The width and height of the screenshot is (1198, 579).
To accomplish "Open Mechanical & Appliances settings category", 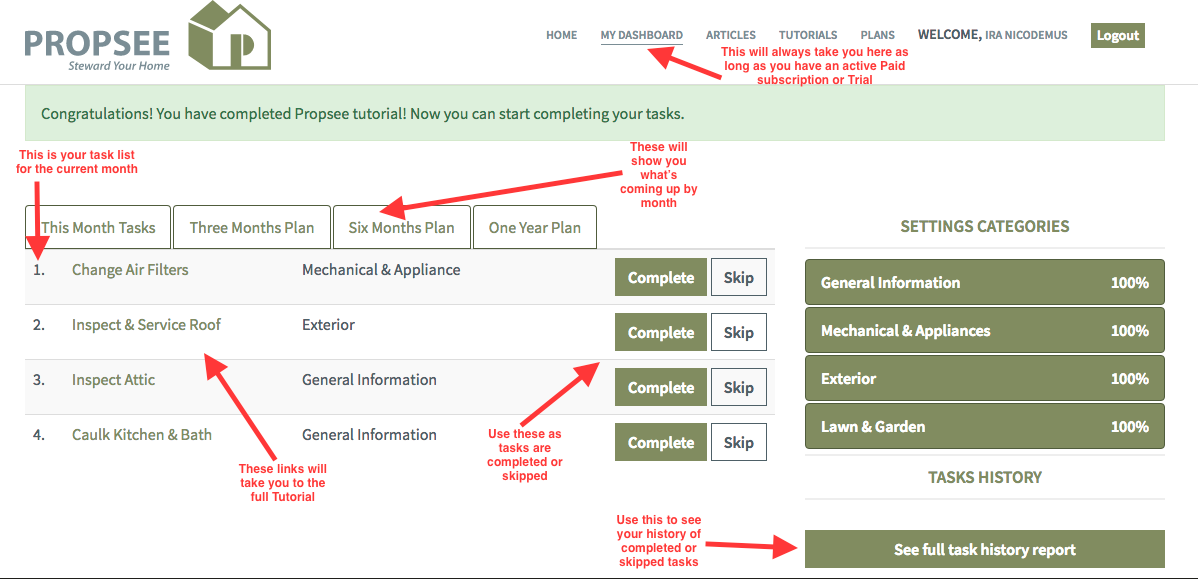I will [x=985, y=331].
